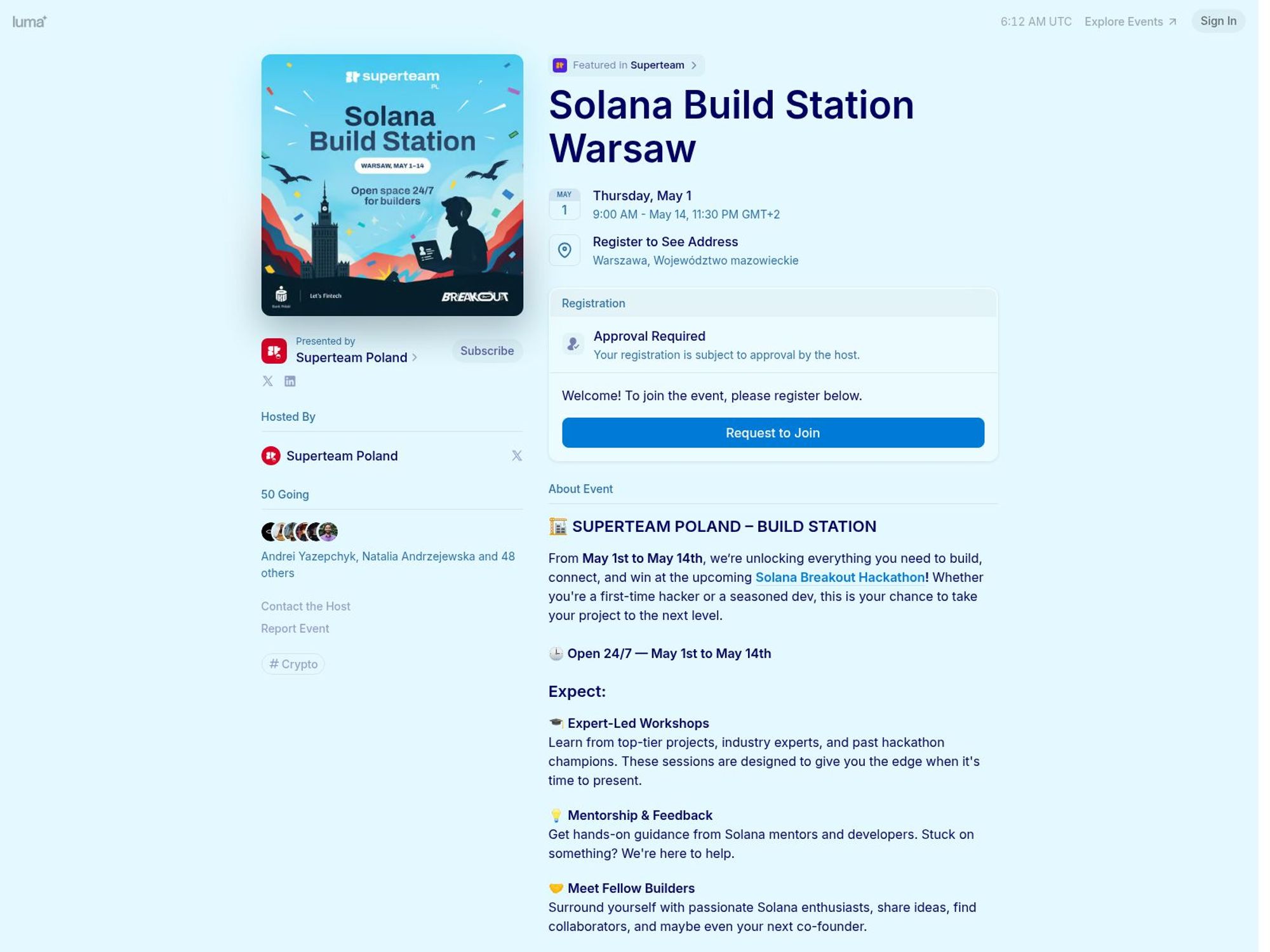Click the Approval Required person icon
This screenshot has width=1270, height=952.
[573, 344]
